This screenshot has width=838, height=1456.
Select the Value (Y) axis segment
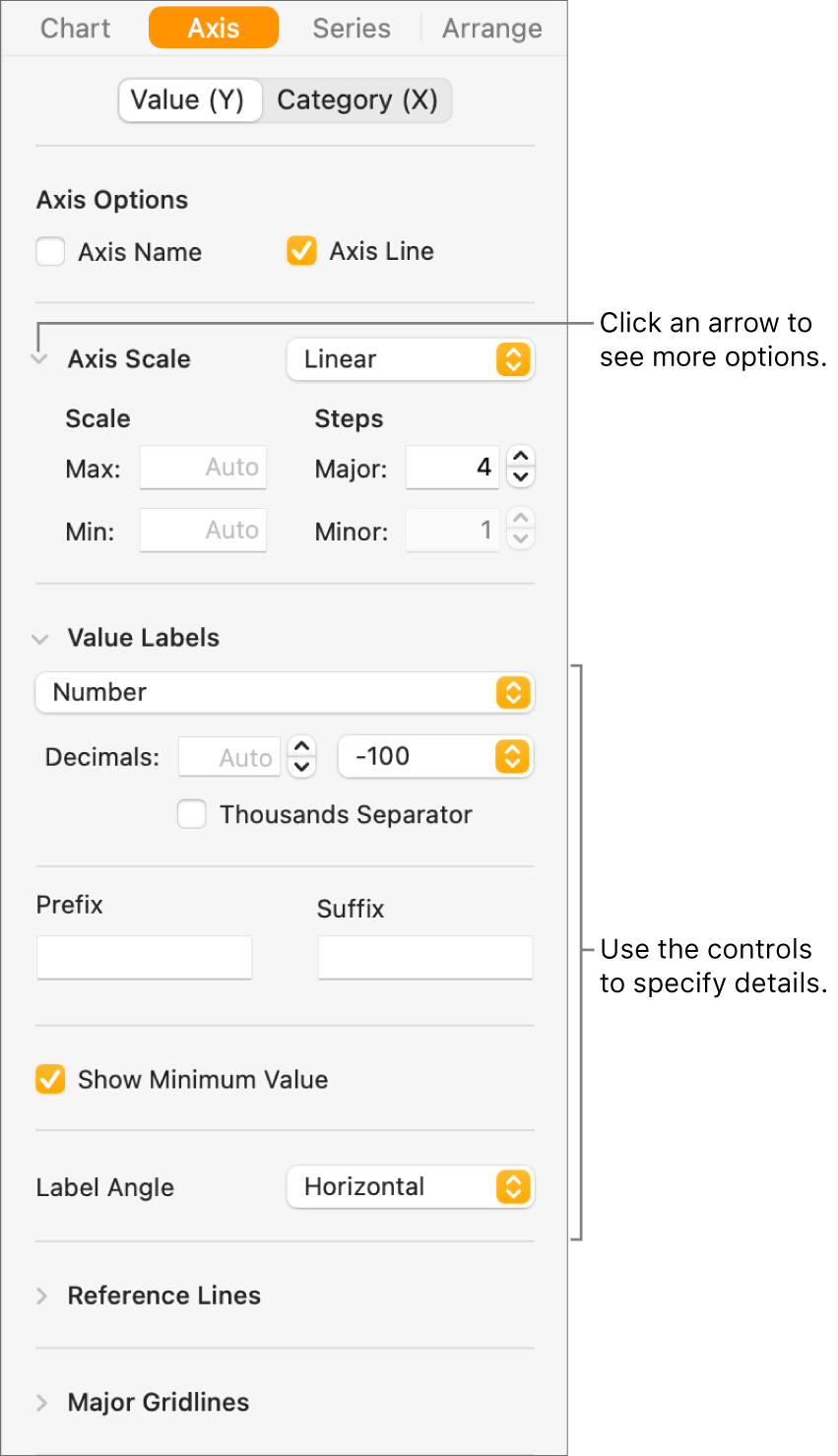tap(189, 99)
